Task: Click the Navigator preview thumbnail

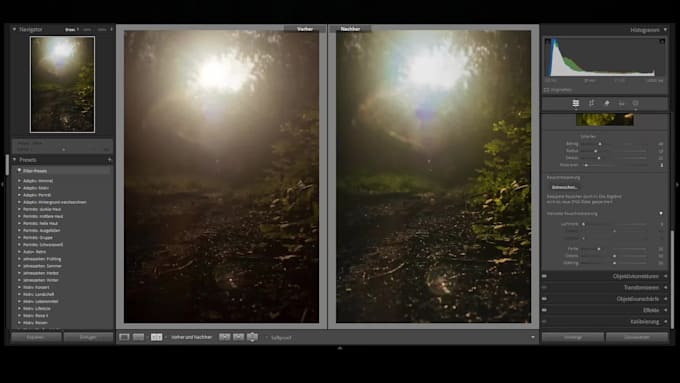Action: tap(62, 85)
